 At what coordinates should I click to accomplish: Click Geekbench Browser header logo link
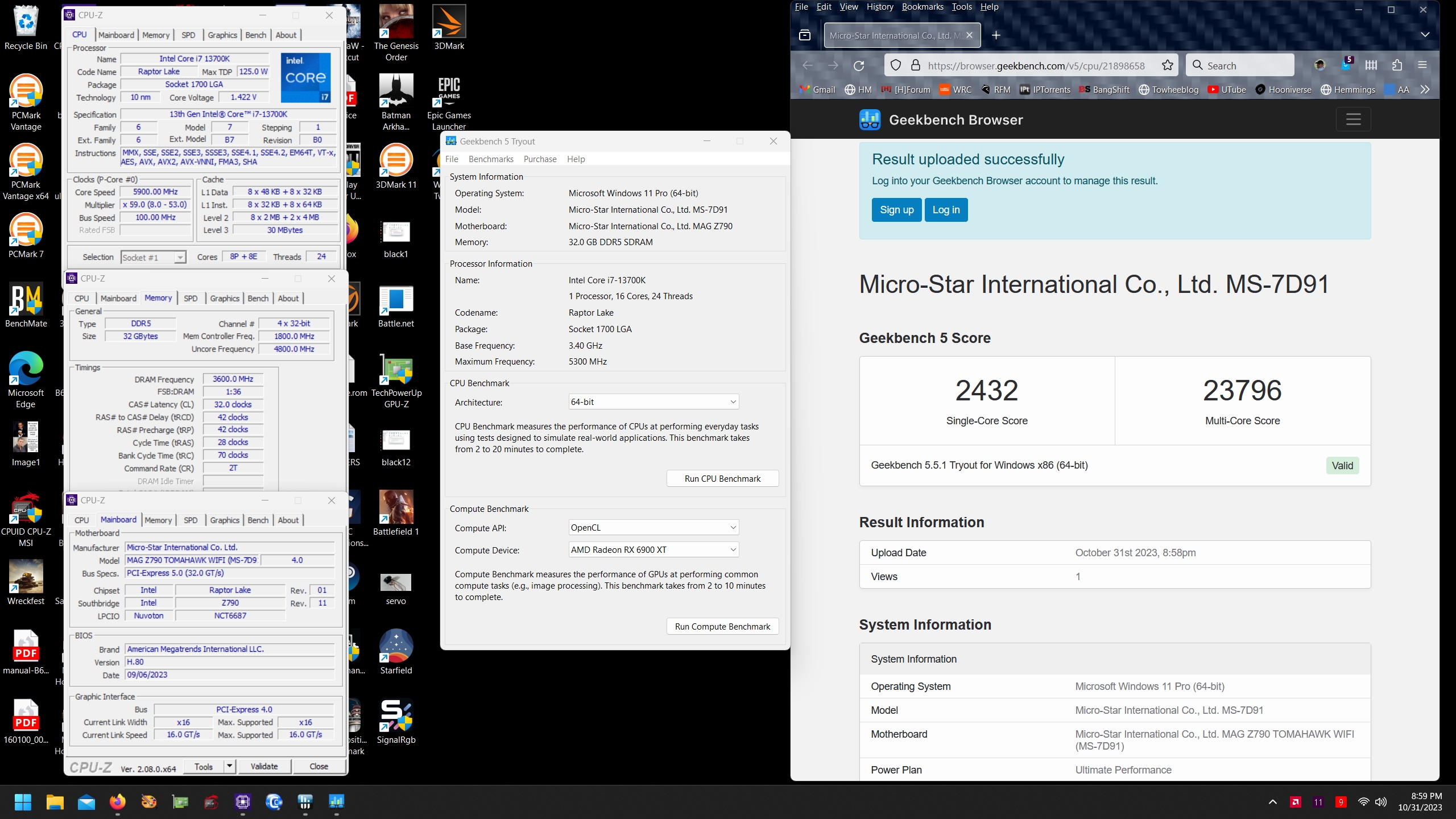click(x=941, y=119)
